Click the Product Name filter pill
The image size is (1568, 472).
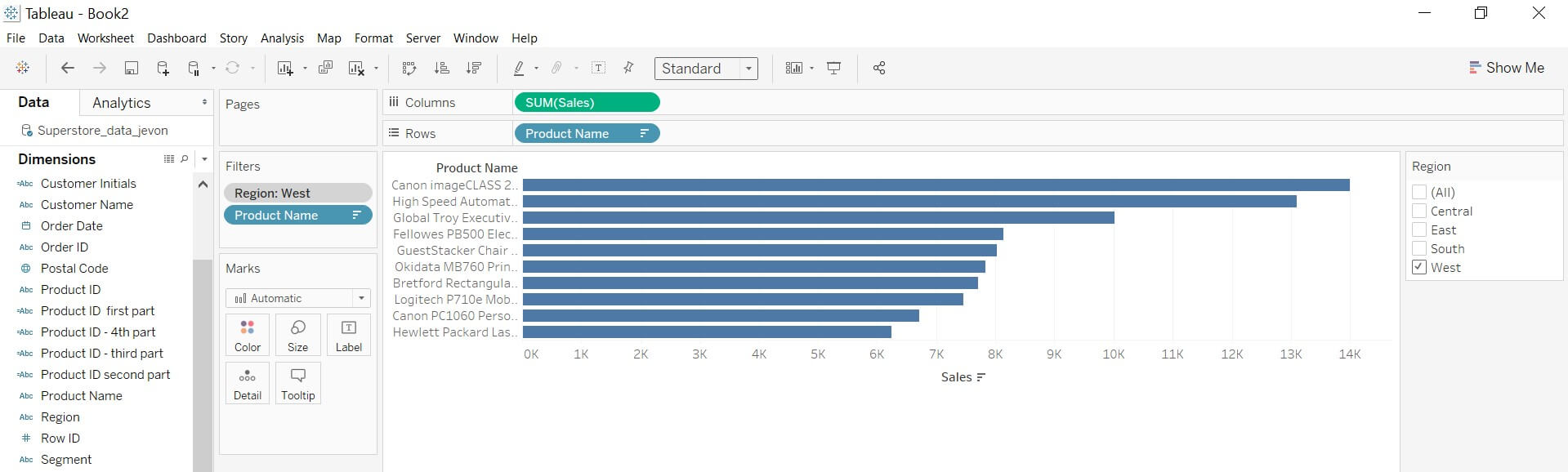[x=297, y=215]
